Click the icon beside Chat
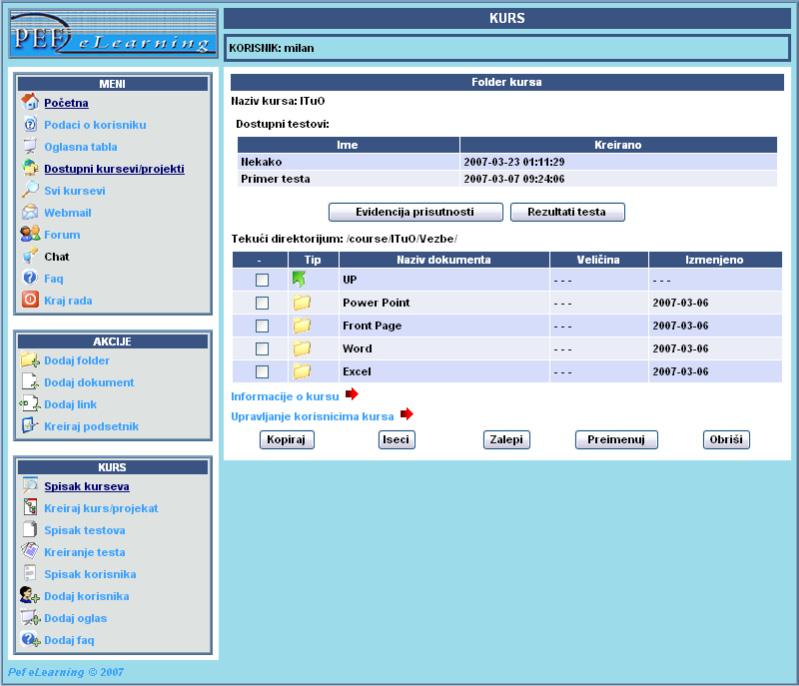 tap(30, 255)
